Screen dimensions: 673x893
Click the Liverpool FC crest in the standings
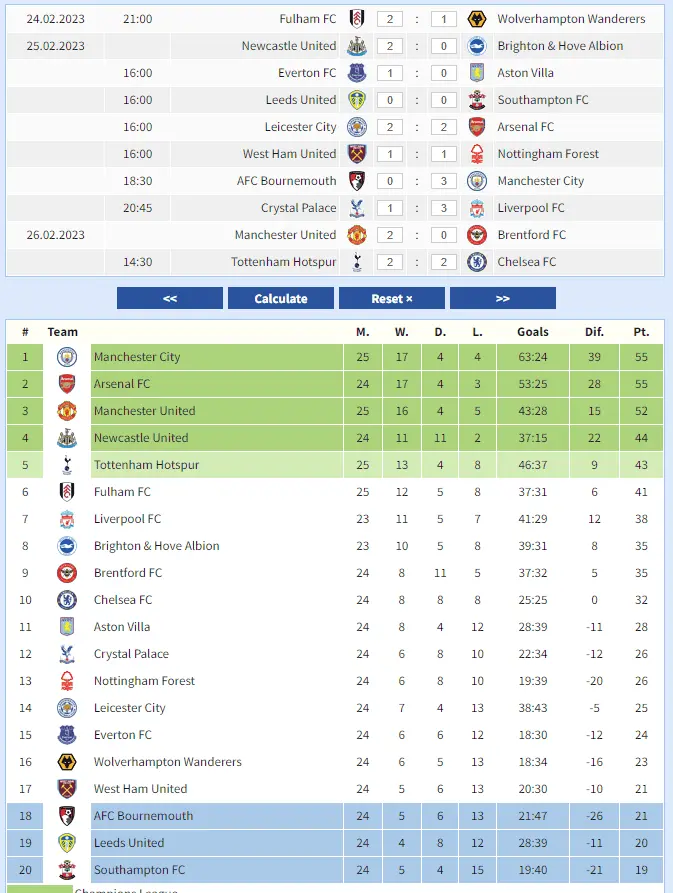pyautogui.click(x=67, y=519)
